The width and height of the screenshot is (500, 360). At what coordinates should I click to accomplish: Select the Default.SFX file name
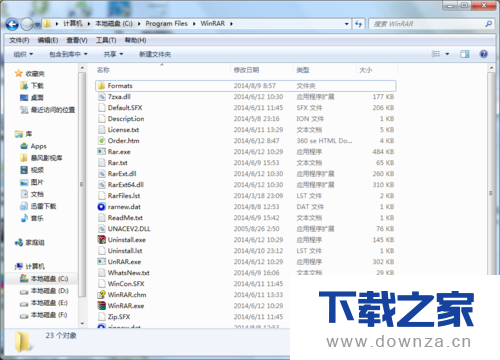pyautogui.click(x=125, y=108)
